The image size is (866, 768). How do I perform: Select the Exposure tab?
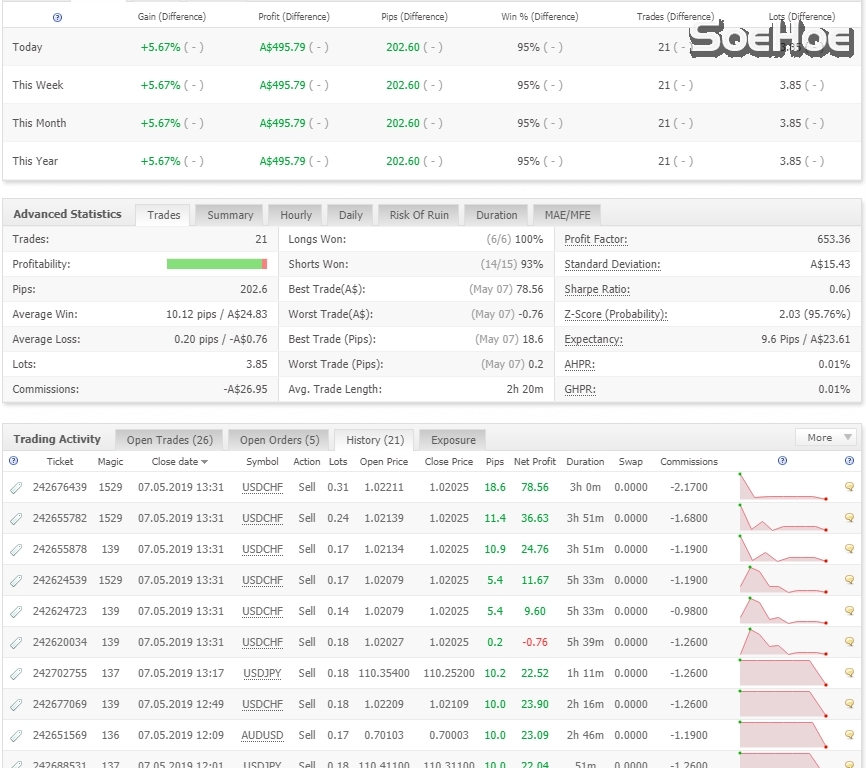pos(452,440)
